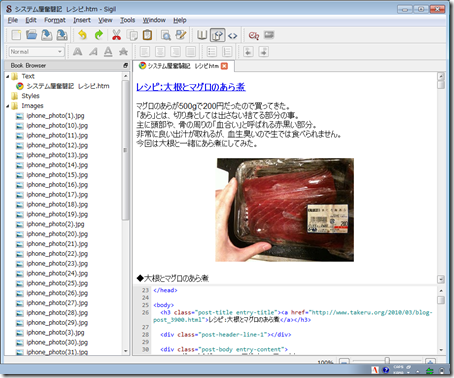Open the Meta Editor pencil icon
The width and height of the screenshot is (454, 378).
click(181, 35)
